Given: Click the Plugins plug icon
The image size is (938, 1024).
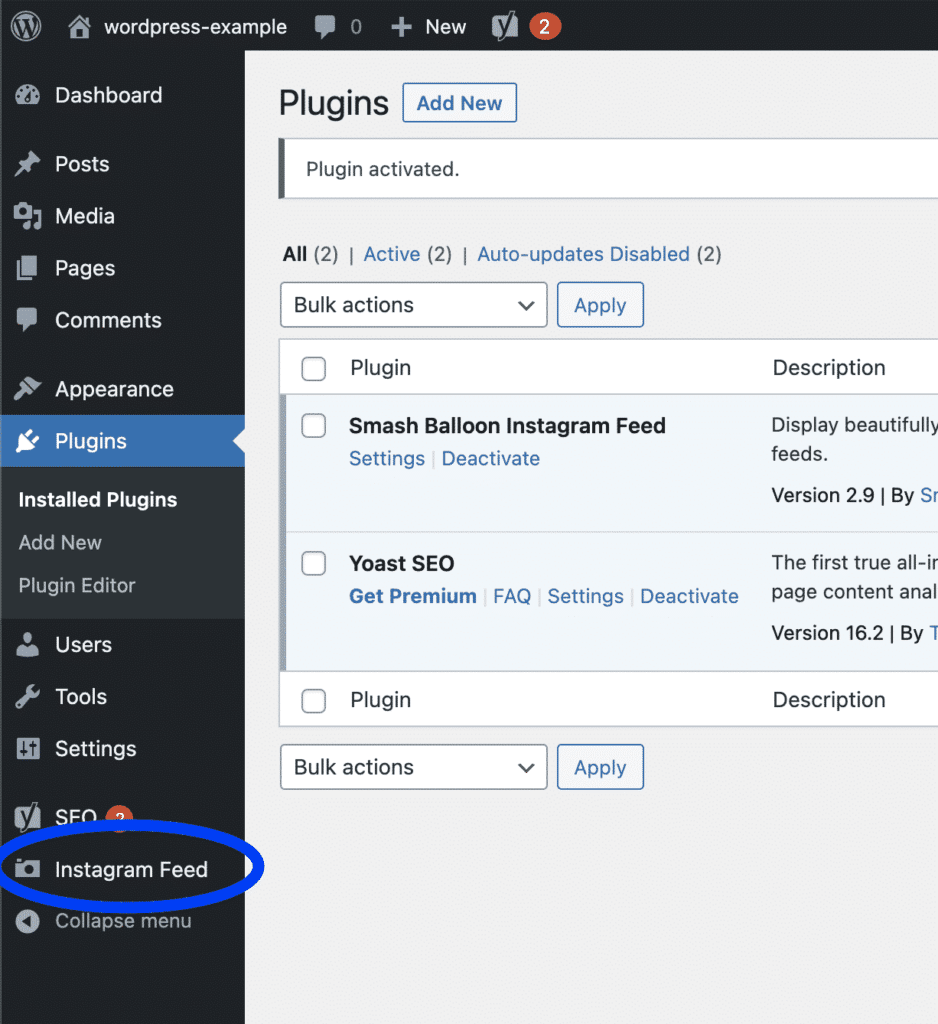Looking at the screenshot, I should [27, 441].
